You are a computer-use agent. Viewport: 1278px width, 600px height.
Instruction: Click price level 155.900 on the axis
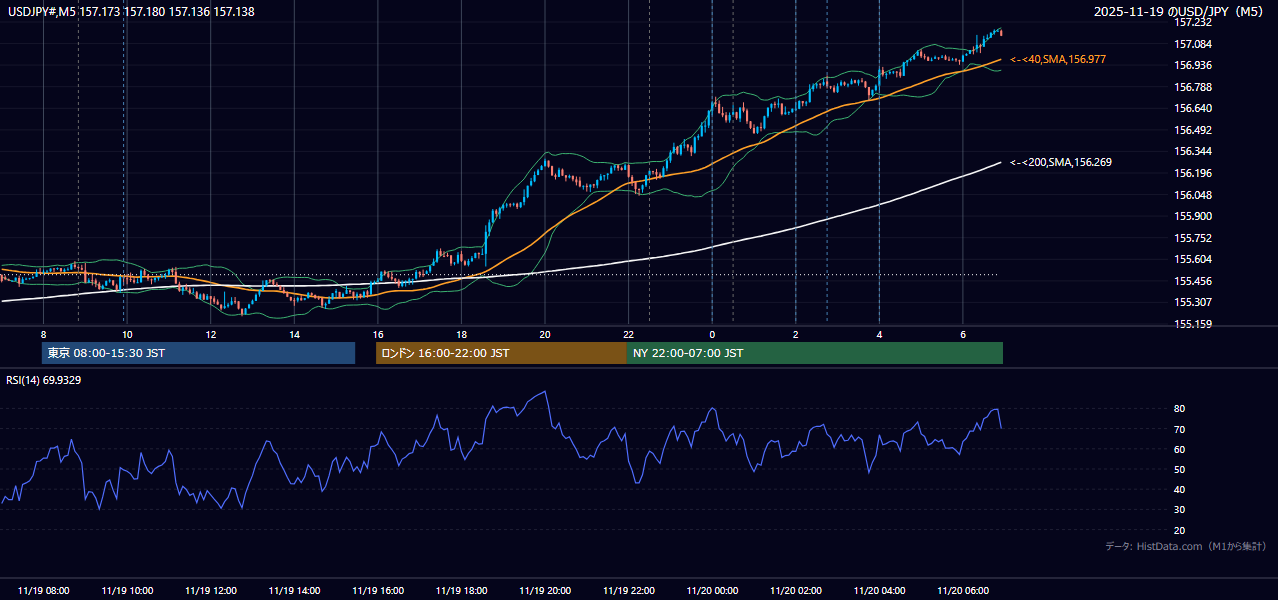(1193, 216)
